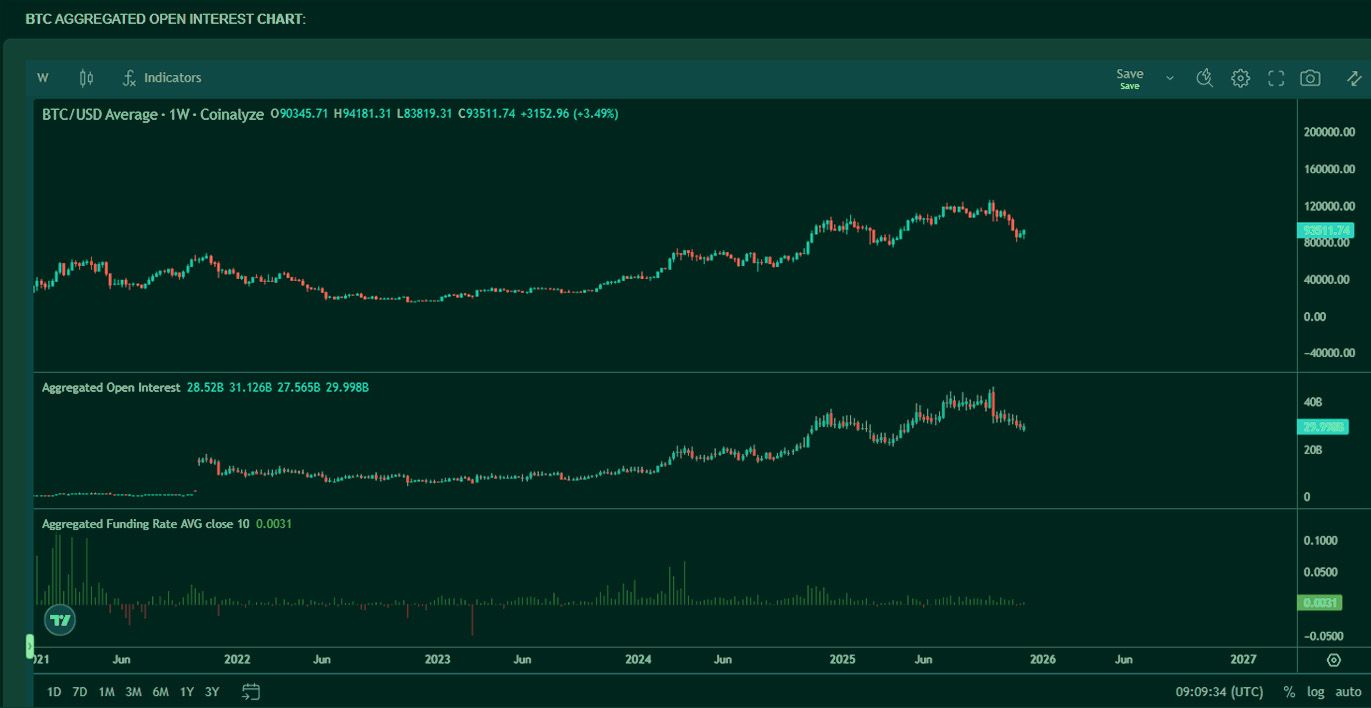The height and width of the screenshot is (708, 1371).
Task: Open the W timeframe selector
Action: click(x=42, y=77)
